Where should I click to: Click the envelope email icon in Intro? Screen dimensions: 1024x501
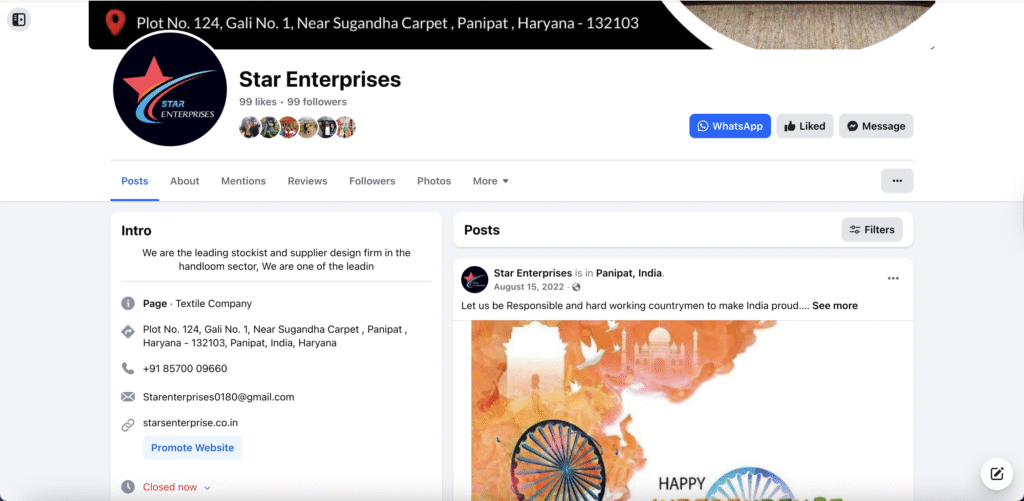[128, 396]
